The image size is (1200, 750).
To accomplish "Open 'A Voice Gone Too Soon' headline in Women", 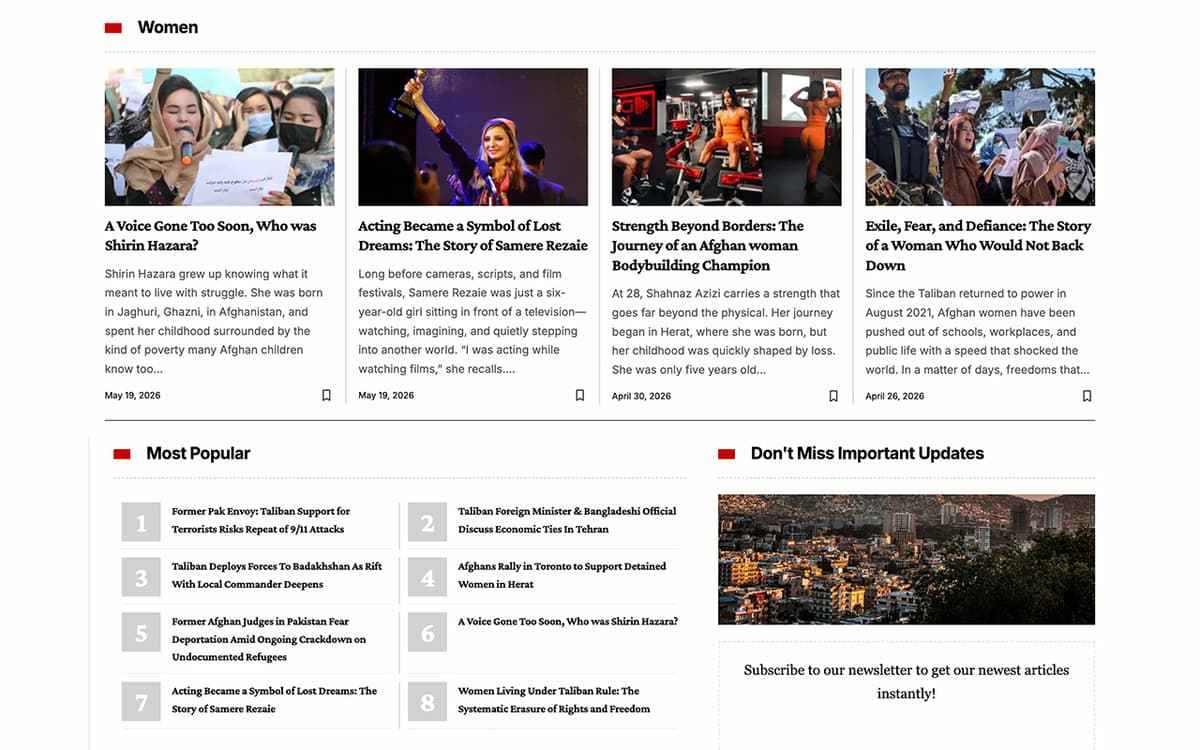I will [x=210, y=236].
